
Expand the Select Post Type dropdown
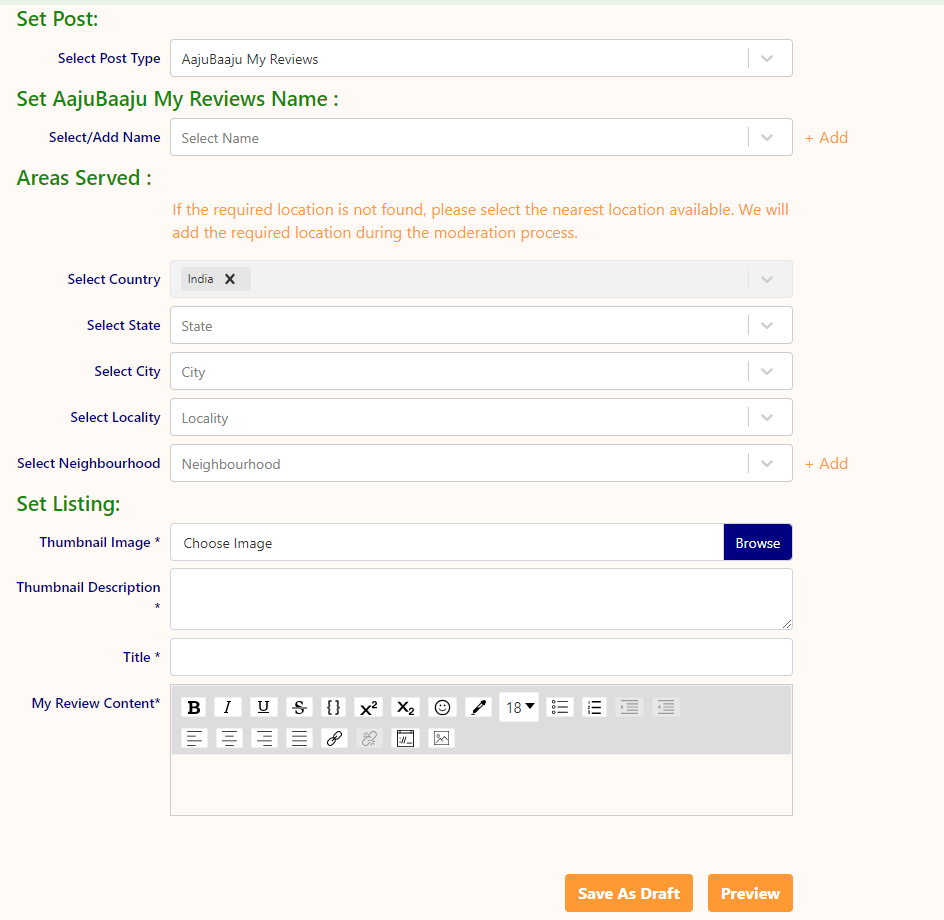click(767, 58)
